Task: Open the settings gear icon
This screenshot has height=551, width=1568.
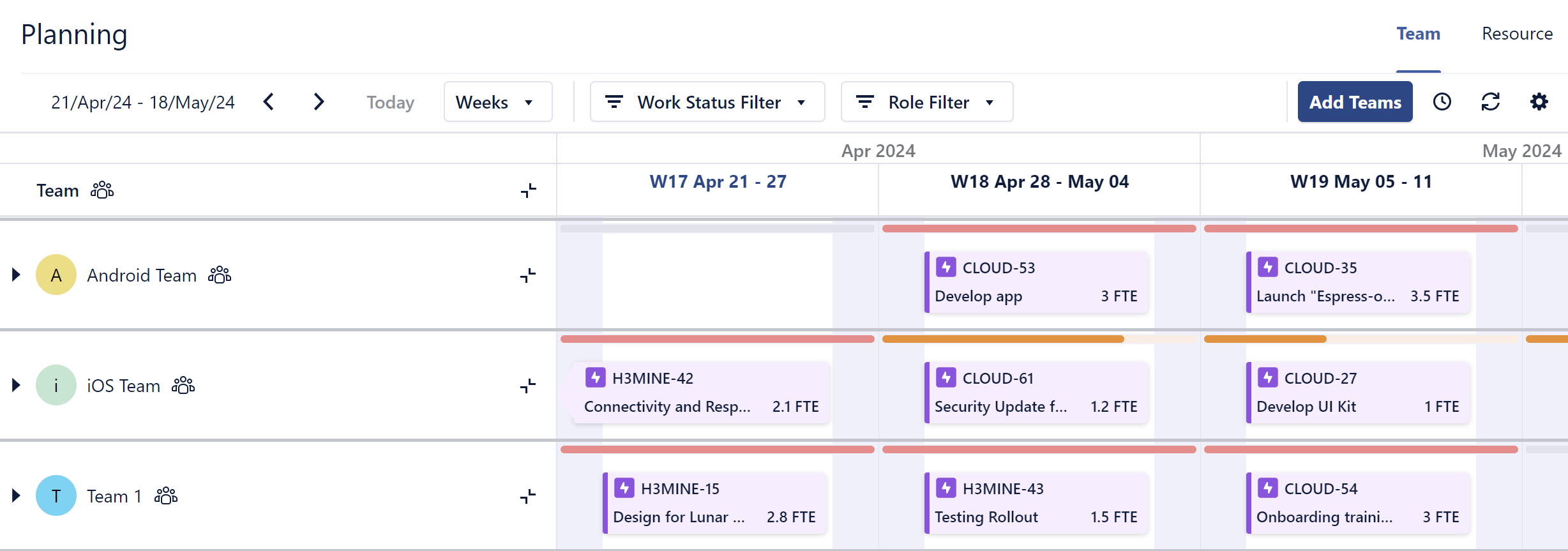Action: tap(1539, 102)
